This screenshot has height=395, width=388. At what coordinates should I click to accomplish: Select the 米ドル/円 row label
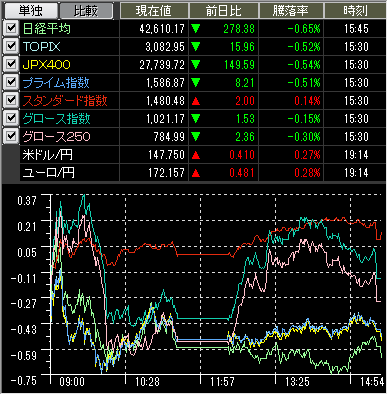[x=47, y=155]
